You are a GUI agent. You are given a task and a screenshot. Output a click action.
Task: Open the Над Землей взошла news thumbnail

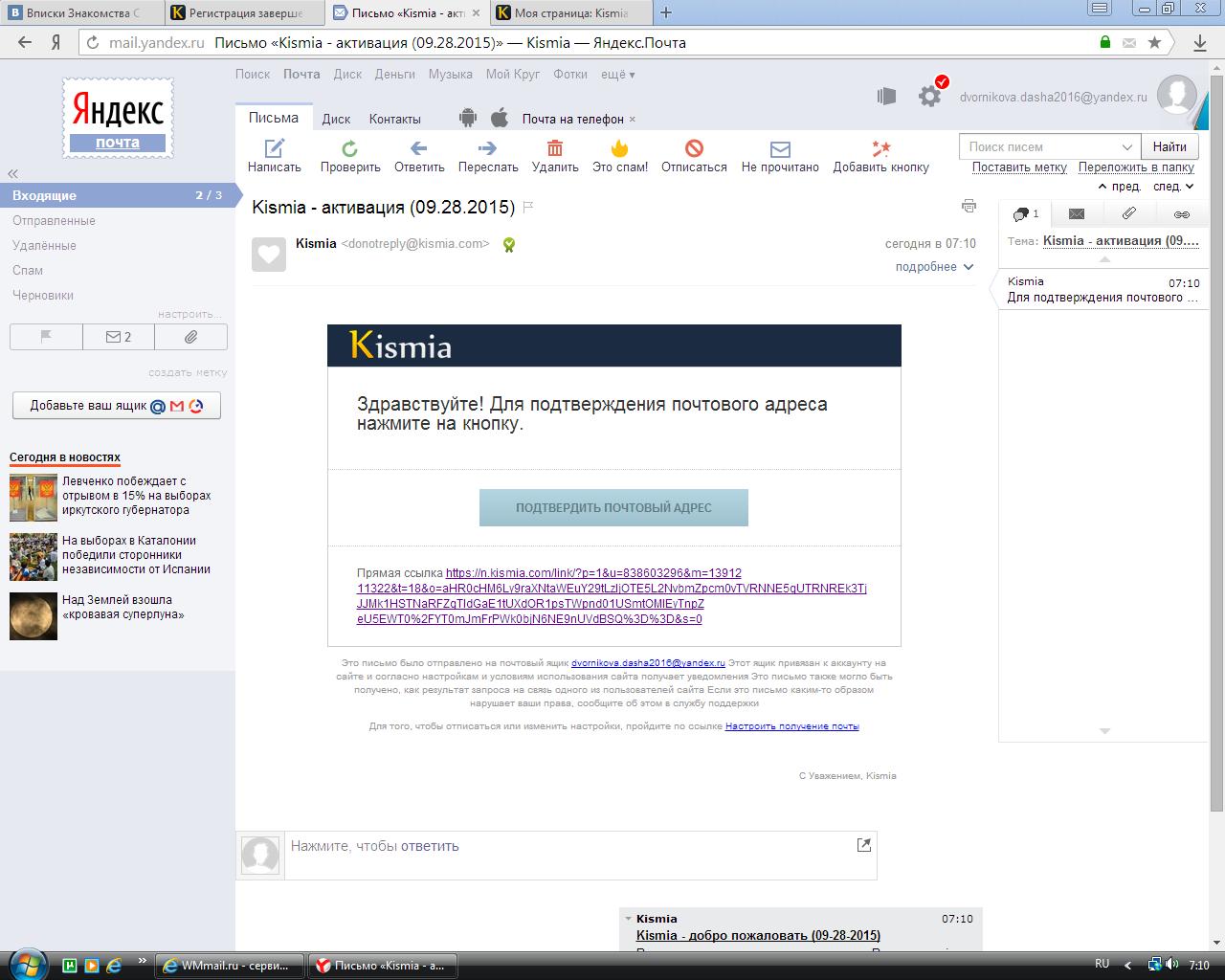(x=33, y=616)
